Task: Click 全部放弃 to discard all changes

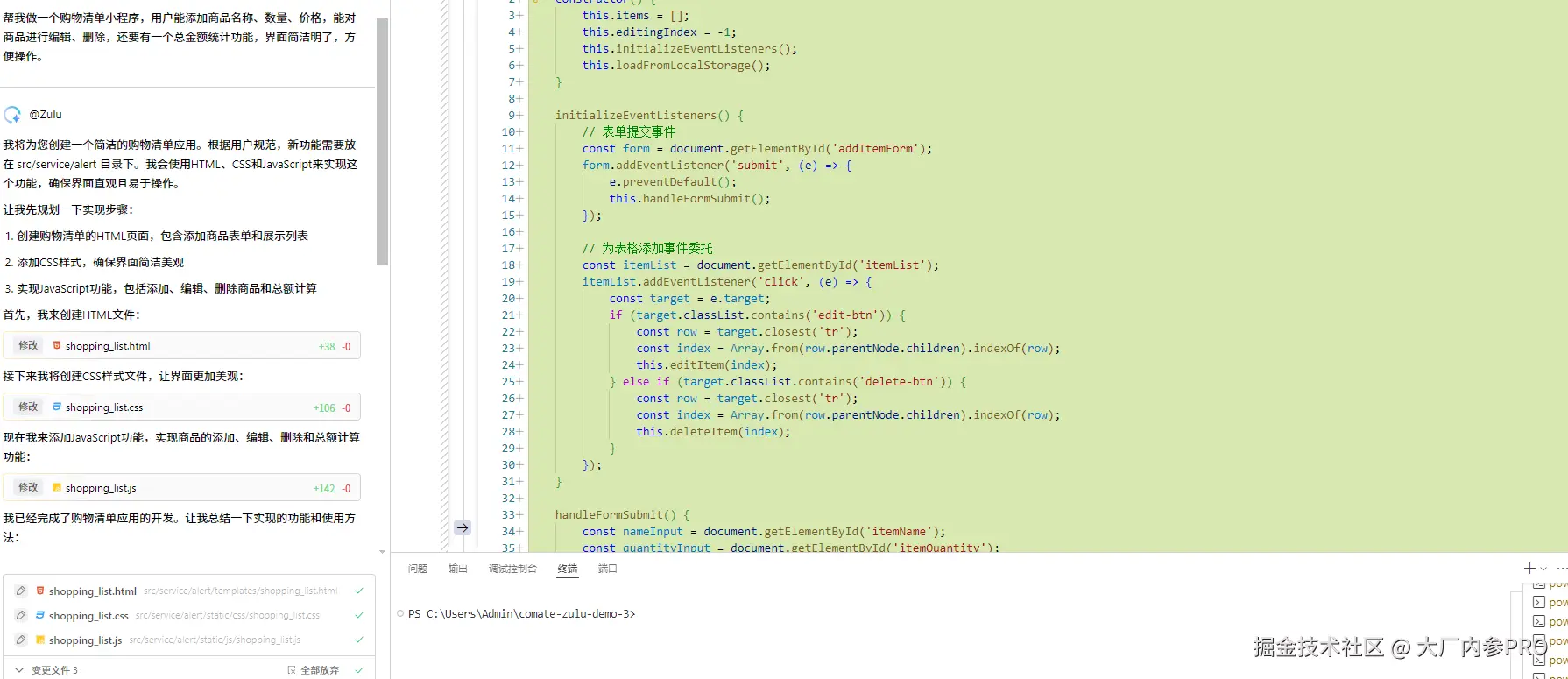Action: (x=313, y=670)
